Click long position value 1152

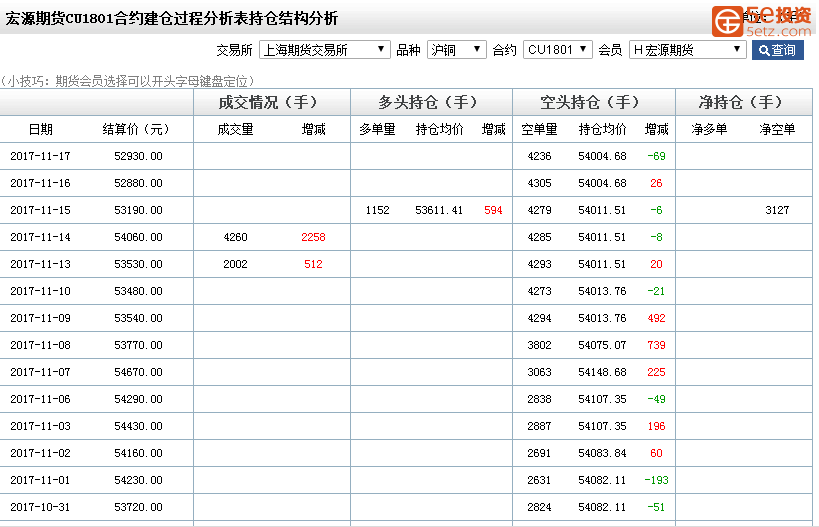[x=377, y=210]
